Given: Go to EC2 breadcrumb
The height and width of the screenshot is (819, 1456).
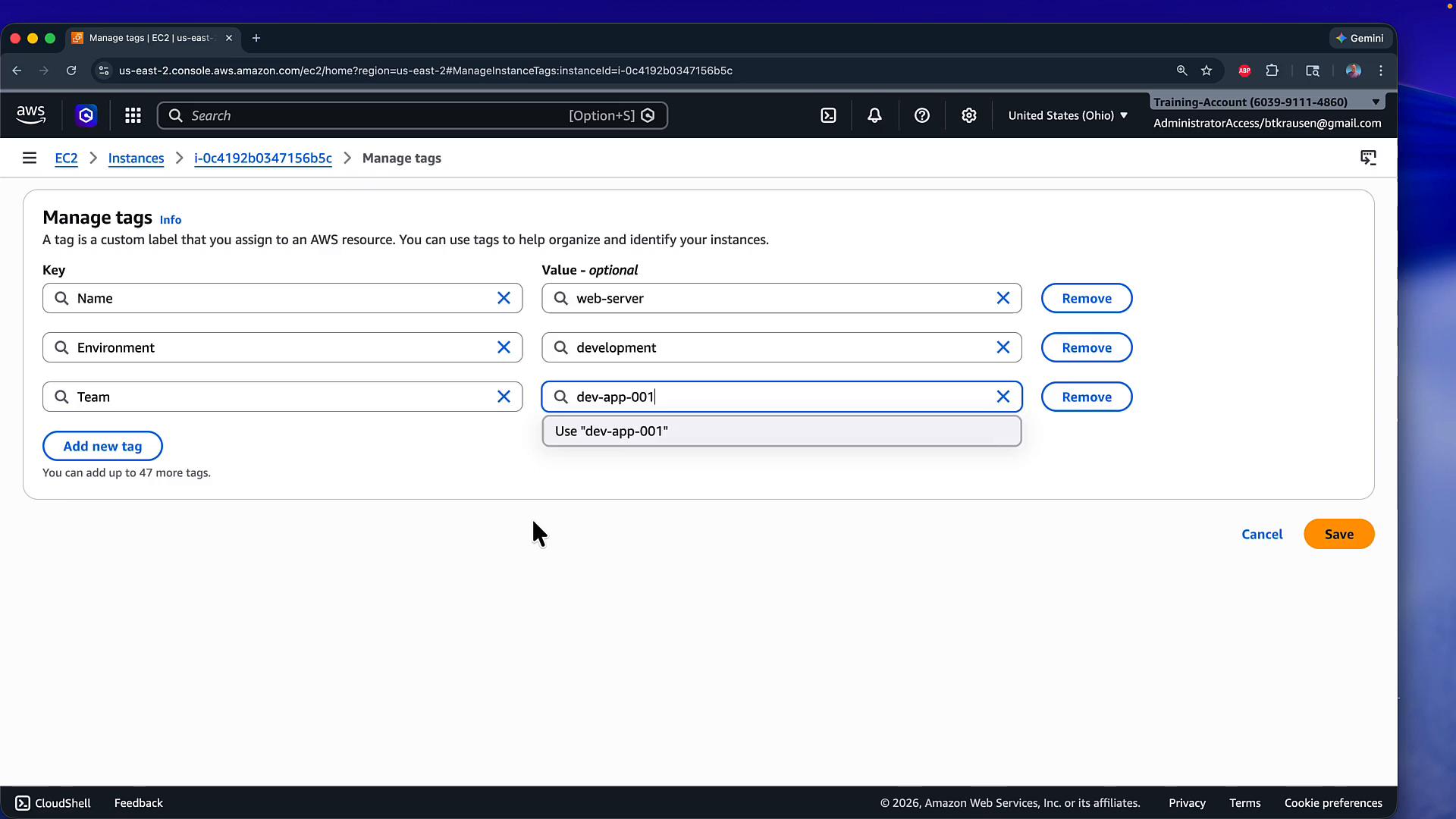Looking at the screenshot, I should [x=66, y=158].
